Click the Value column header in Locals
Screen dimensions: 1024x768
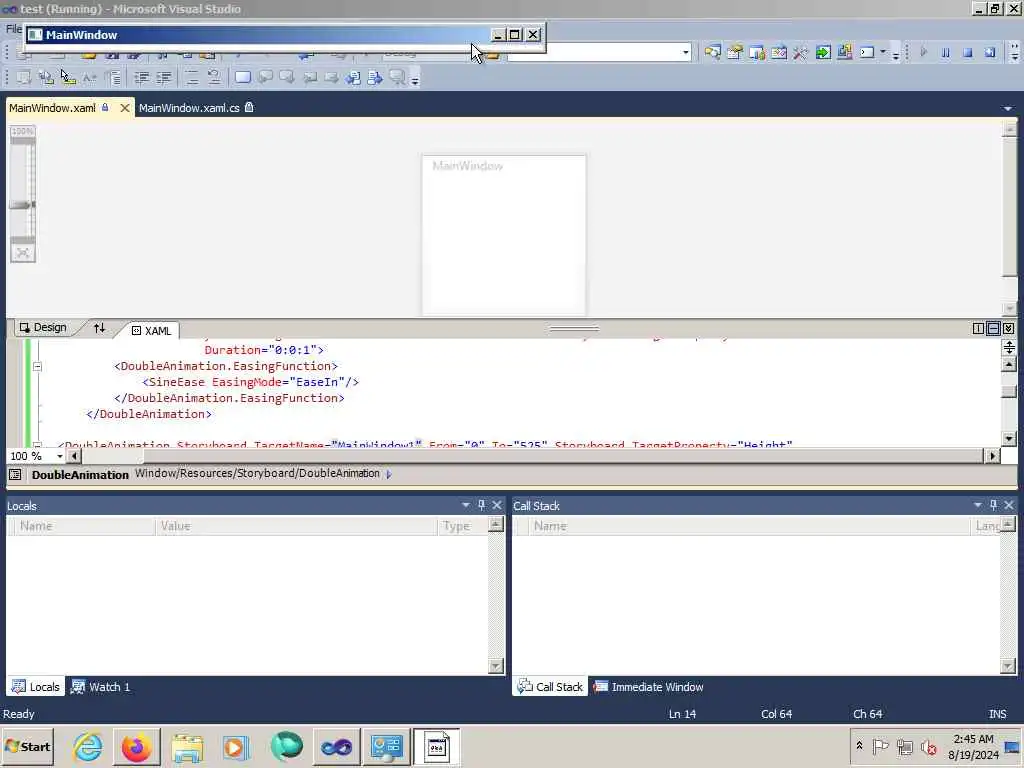296,526
